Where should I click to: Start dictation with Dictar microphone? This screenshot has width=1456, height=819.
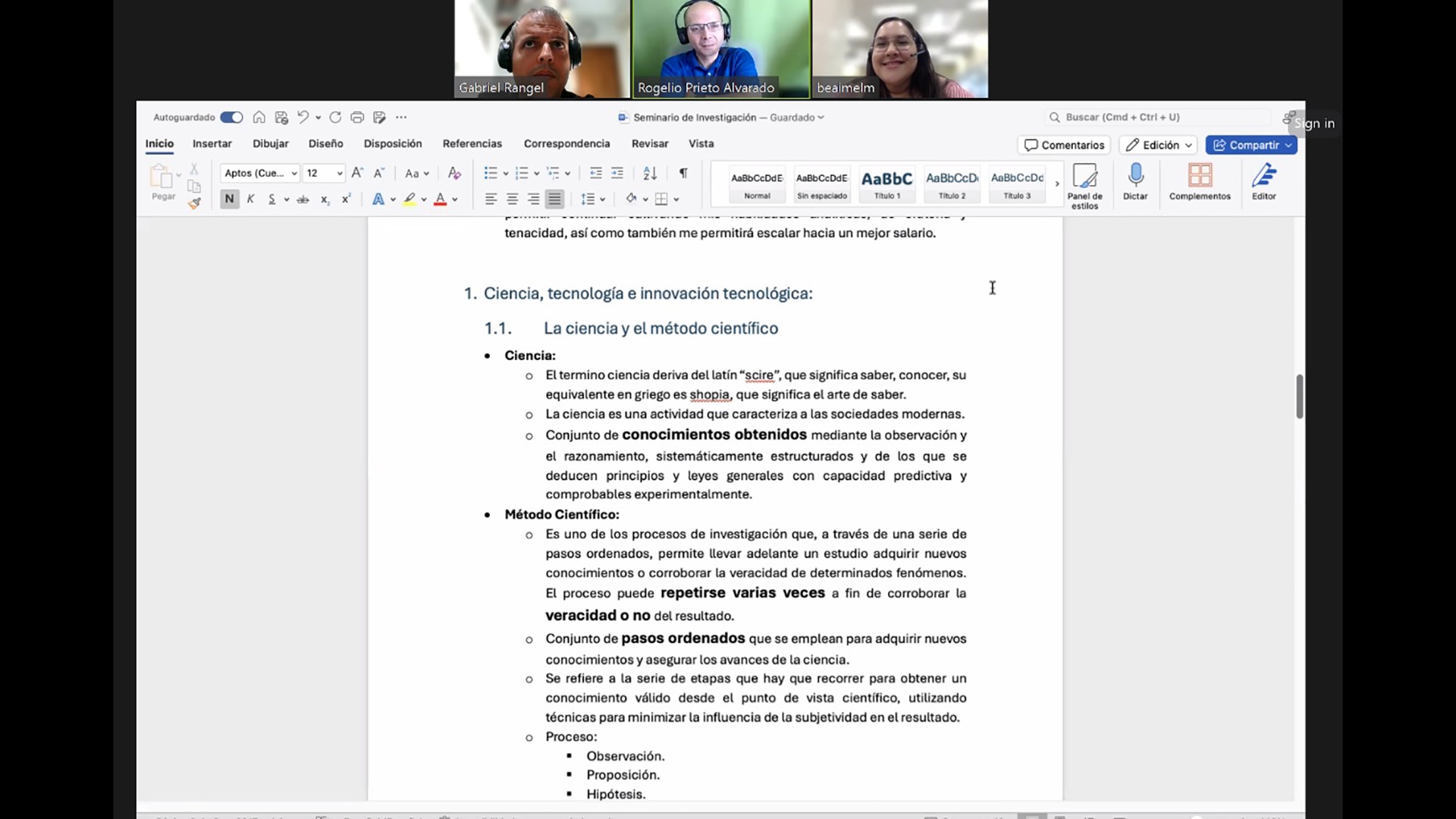pyautogui.click(x=1135, y=182)
